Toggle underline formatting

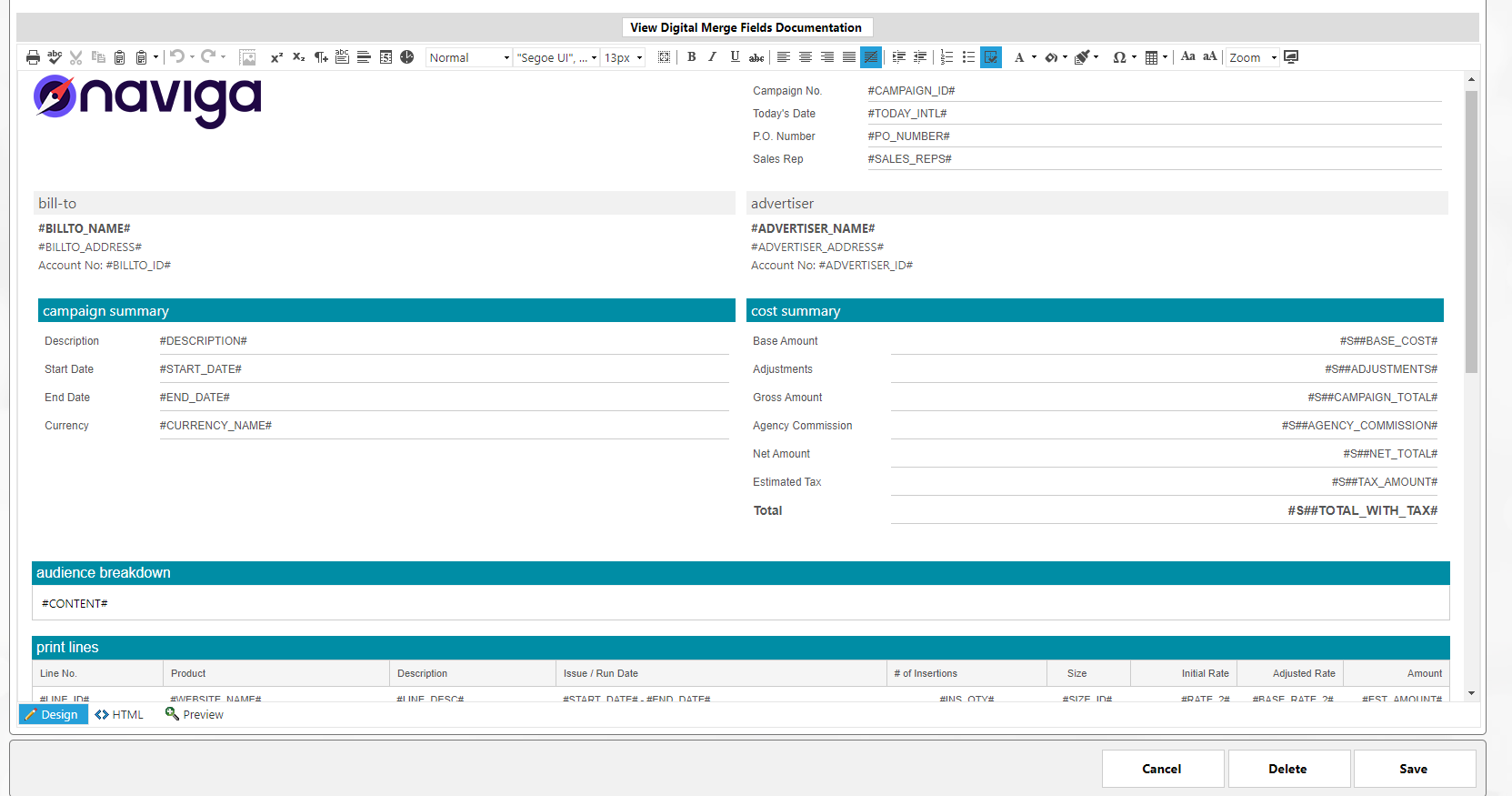click(x=735, y=57)
